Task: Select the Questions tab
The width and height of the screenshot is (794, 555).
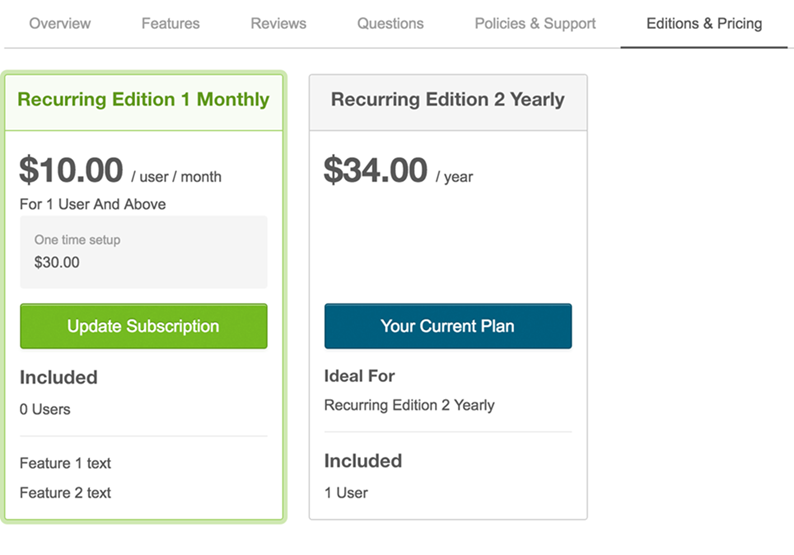Action: point(390,23)
